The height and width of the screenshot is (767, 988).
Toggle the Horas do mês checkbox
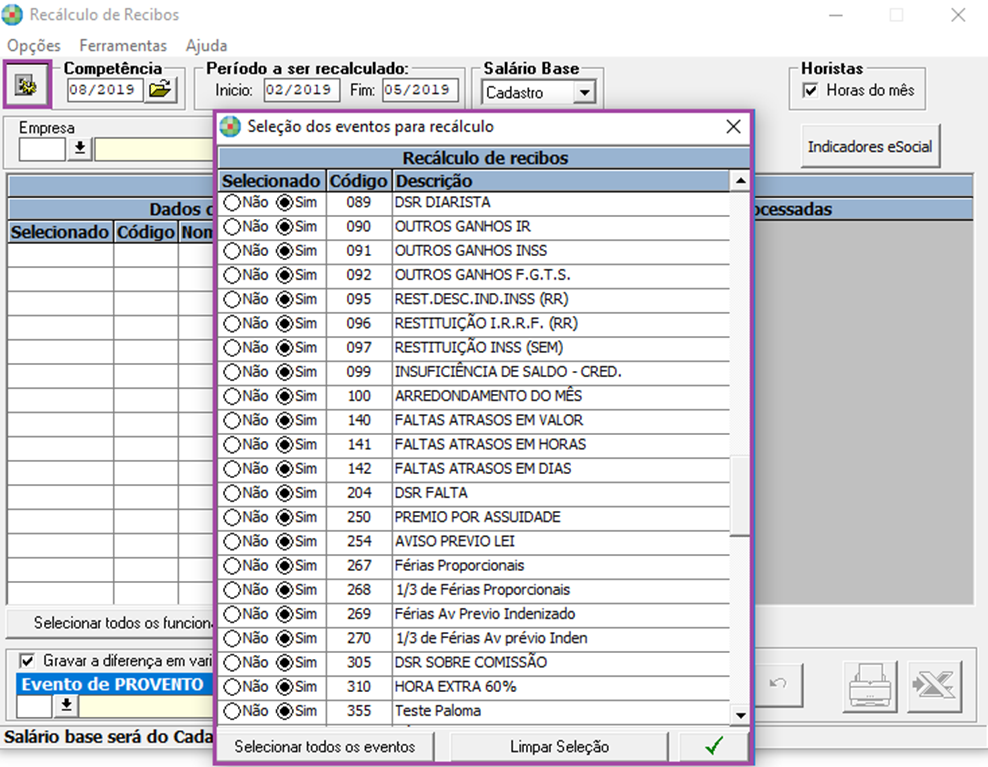[810, 90]
